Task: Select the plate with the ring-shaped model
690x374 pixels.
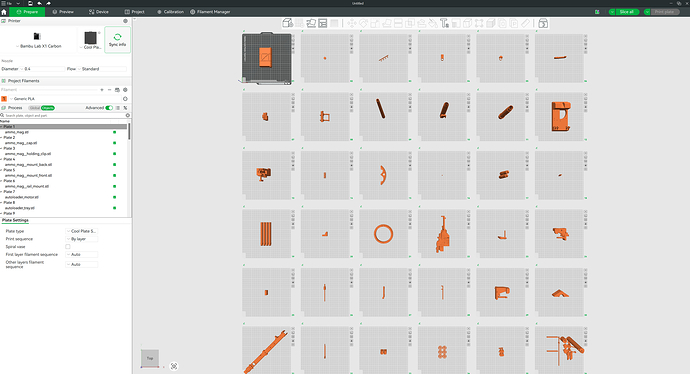Action: 383,234
